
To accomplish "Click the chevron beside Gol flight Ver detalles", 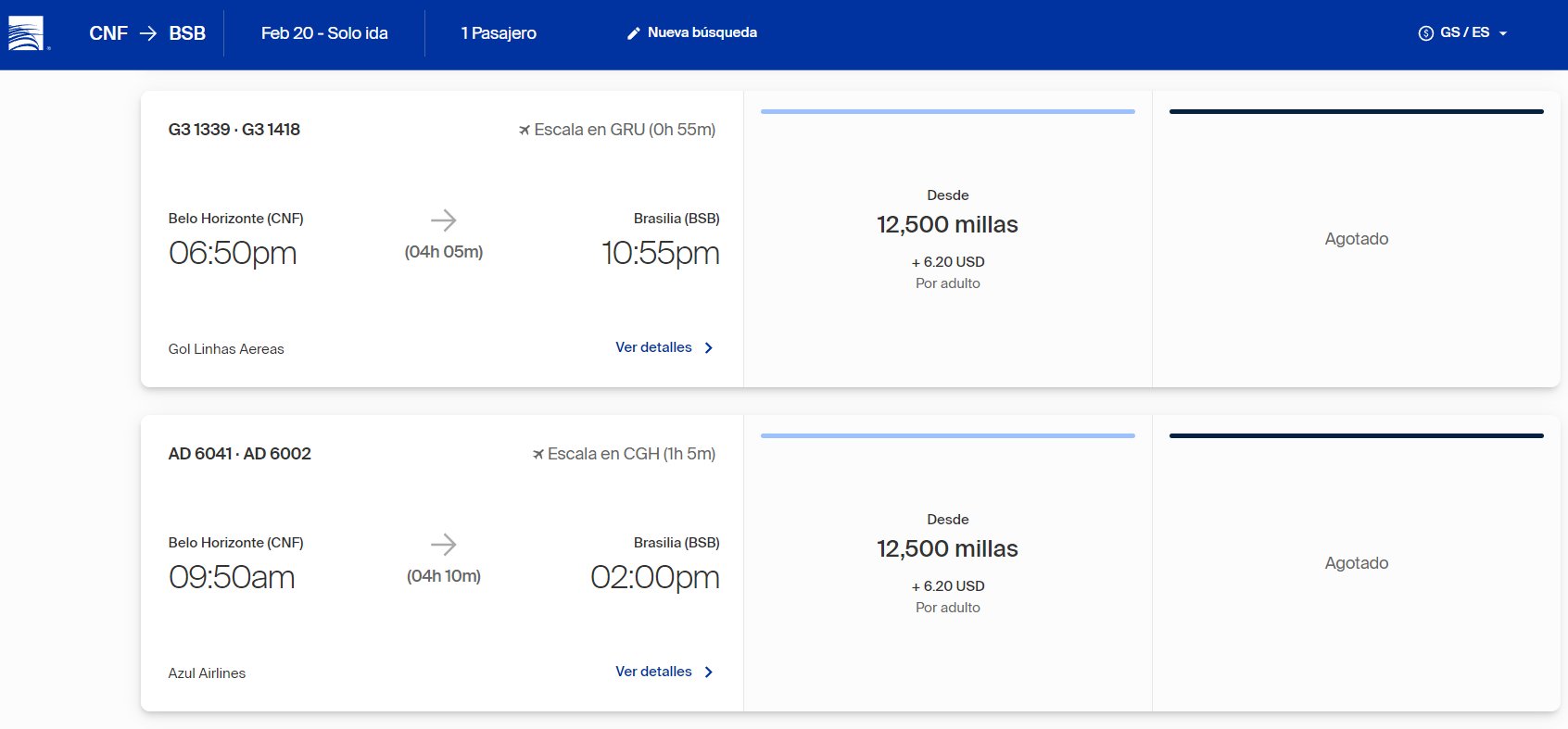I will [x=709, y=348].
